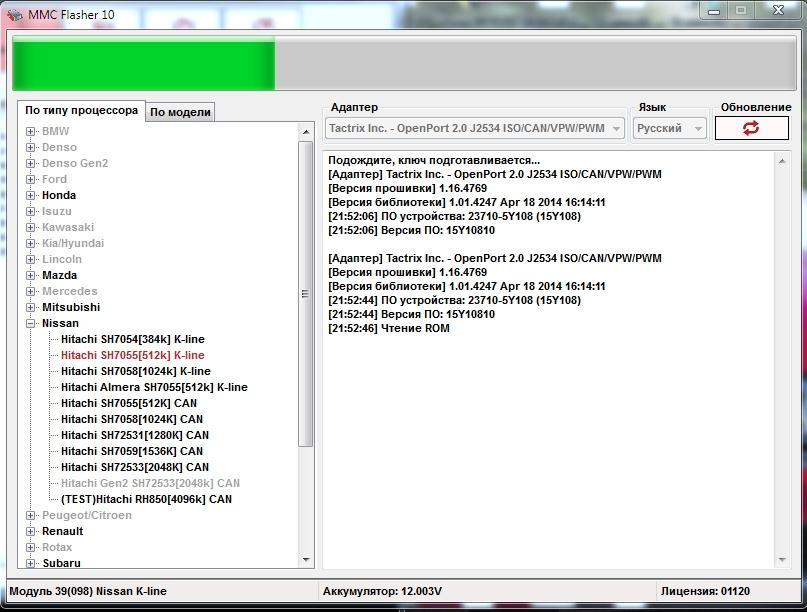Click the Rotax tree label
The image size is (807, 612).
pos(57,547)
